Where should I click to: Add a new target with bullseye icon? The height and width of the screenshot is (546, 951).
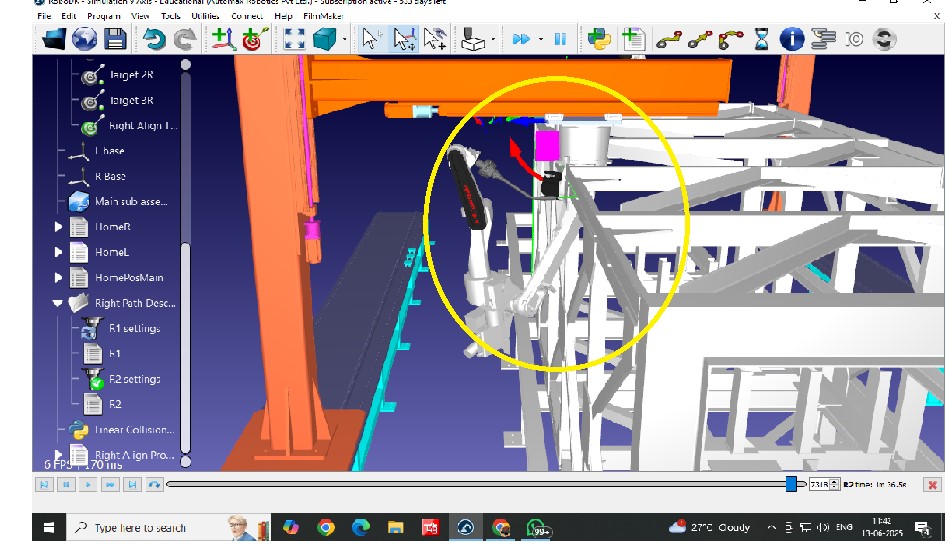click(251, 40)
